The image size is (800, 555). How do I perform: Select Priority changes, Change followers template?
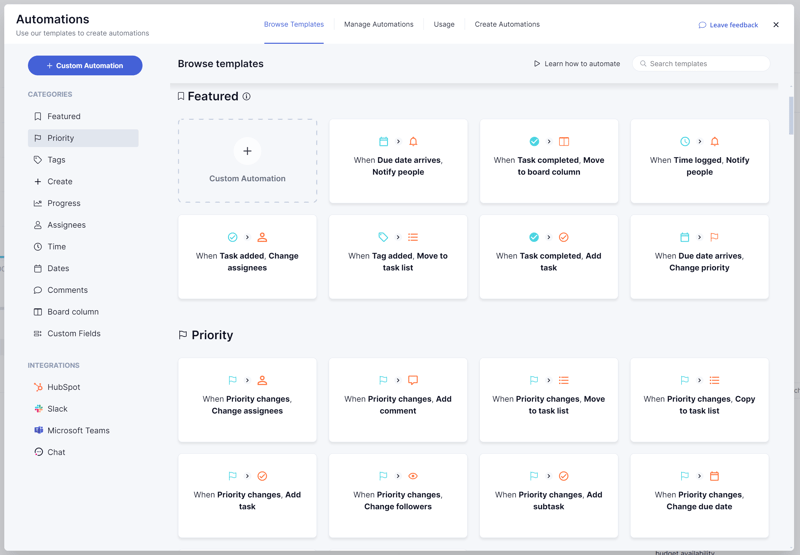coord(398,496)
